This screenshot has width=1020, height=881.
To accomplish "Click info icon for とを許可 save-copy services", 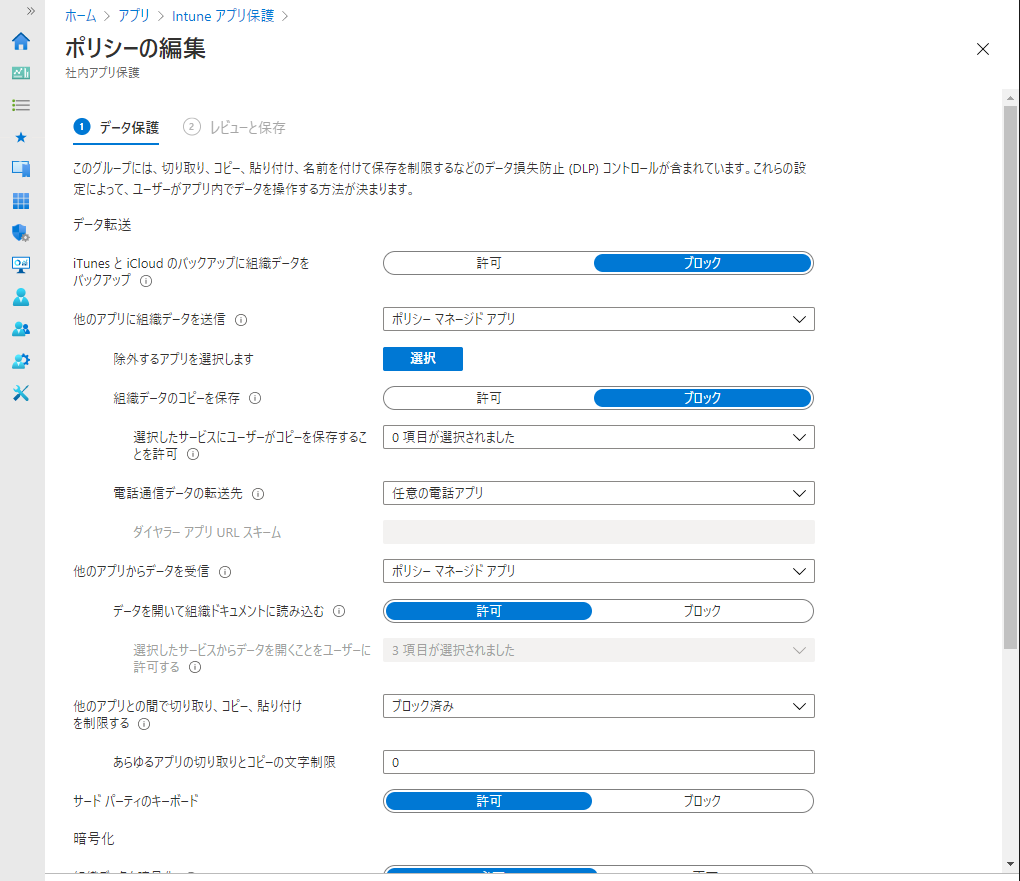I will tap(193, 454).
